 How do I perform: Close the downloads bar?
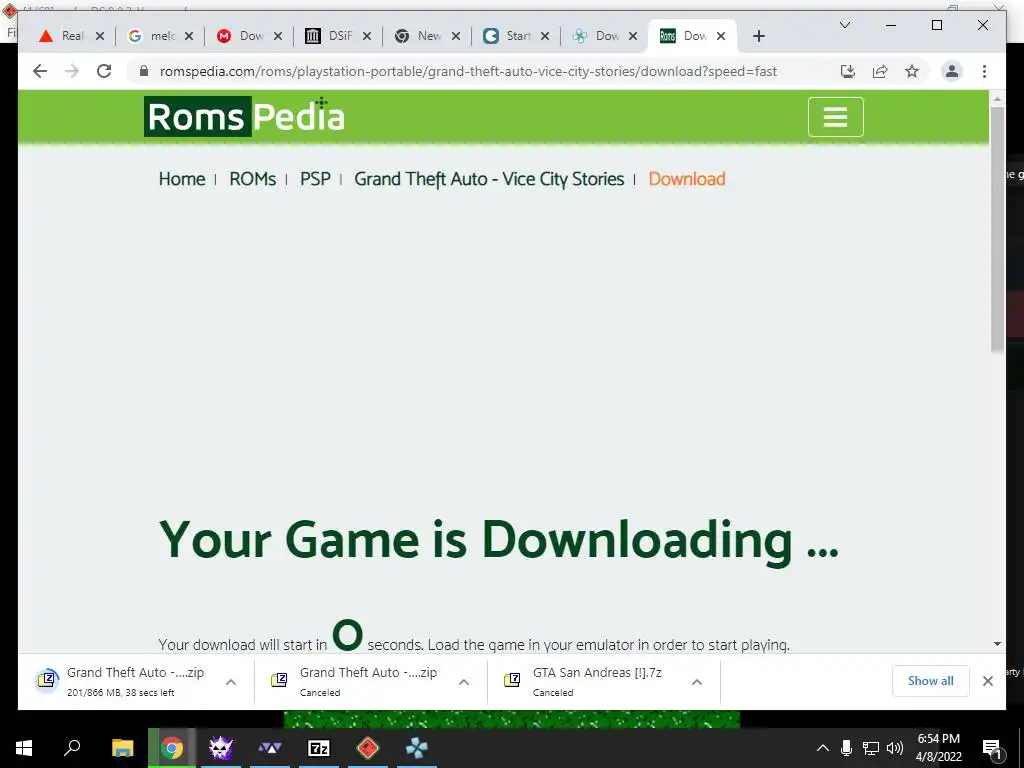987,680
